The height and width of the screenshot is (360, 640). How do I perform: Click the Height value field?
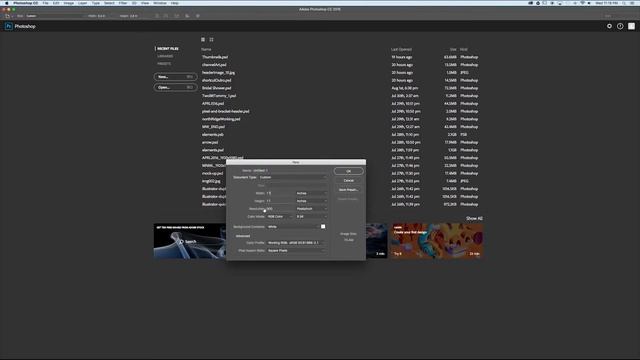pyautogui.click(x=280, y=201)
